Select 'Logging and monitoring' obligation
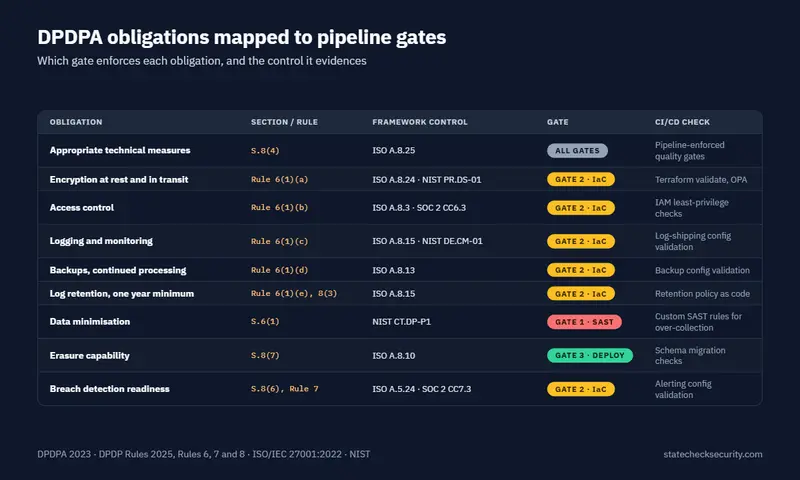The height and width of the screenshot is (480, 800). (x=101, y=241)
